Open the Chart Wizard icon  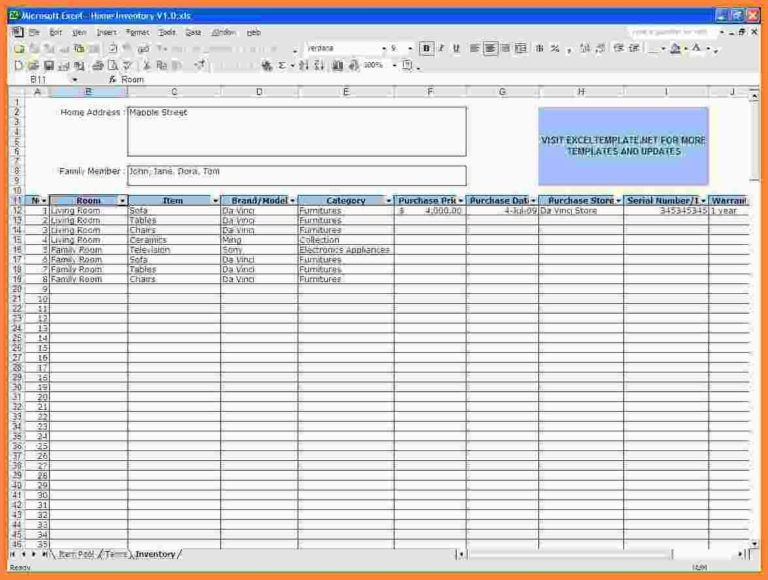coord(337,66)
